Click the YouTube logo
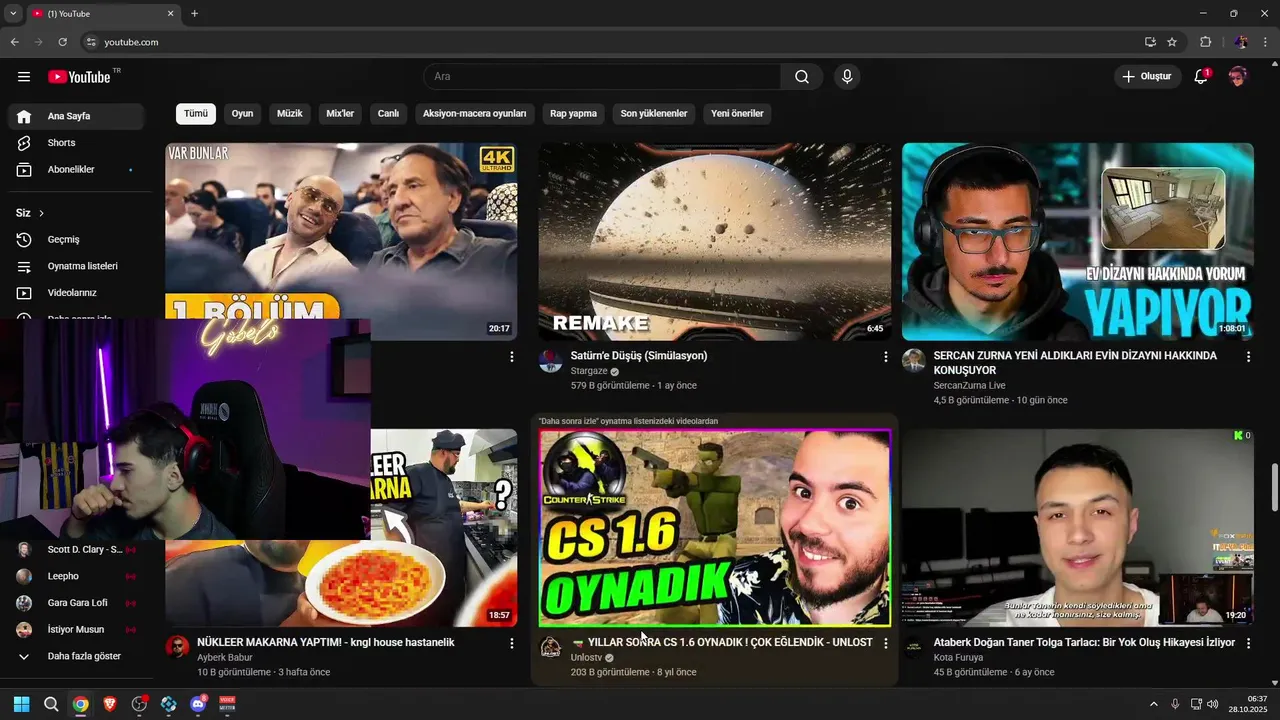The image size is (1280, 720). pos(80,77)
